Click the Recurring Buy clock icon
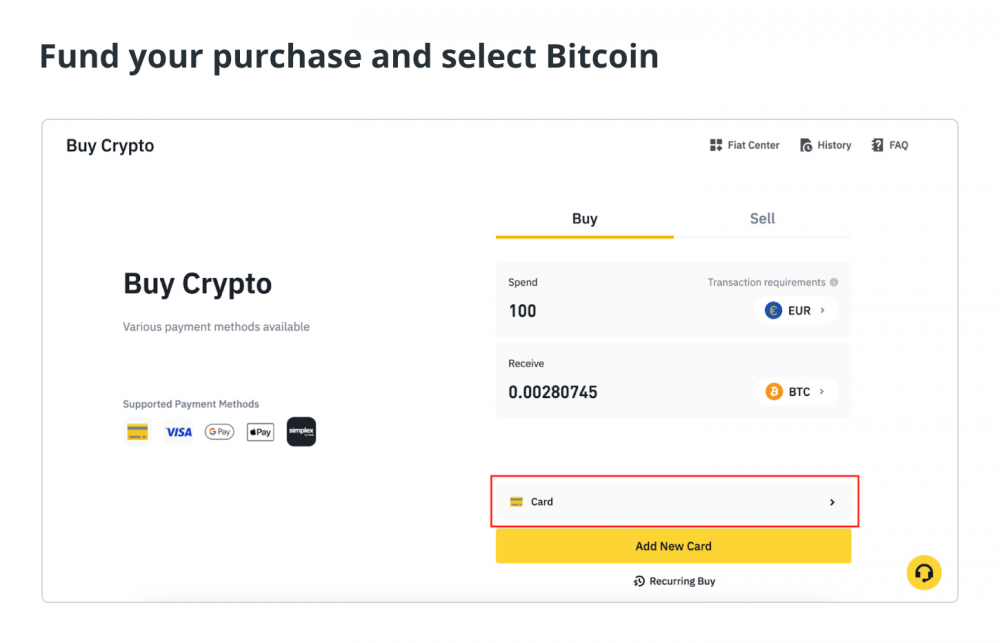 coord(639,581)
